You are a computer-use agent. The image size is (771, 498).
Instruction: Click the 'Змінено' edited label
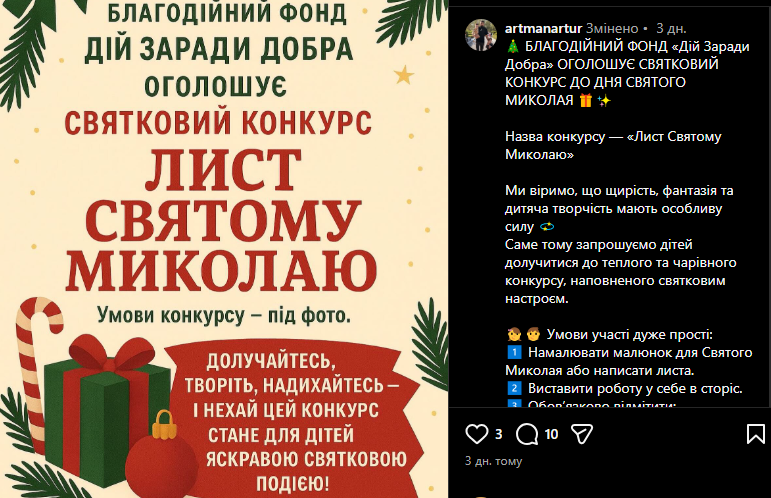coord(612,29)
